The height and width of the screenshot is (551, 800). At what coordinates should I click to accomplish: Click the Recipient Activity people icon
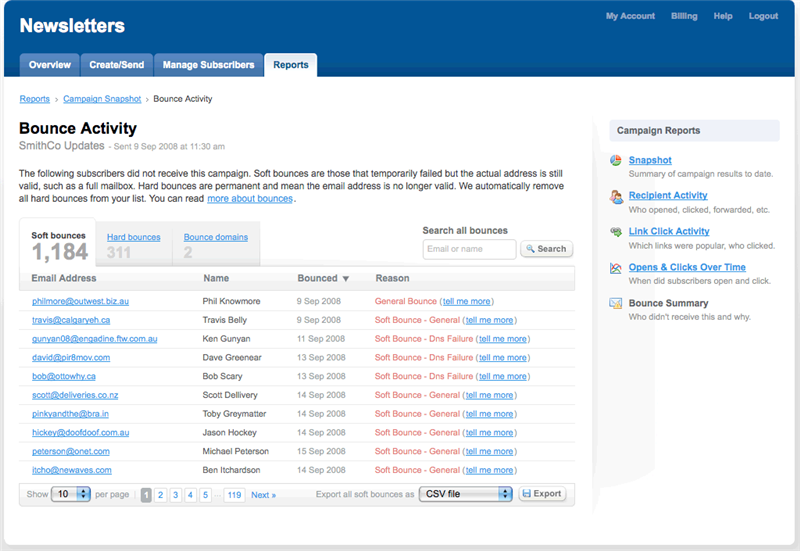(617, 197)
